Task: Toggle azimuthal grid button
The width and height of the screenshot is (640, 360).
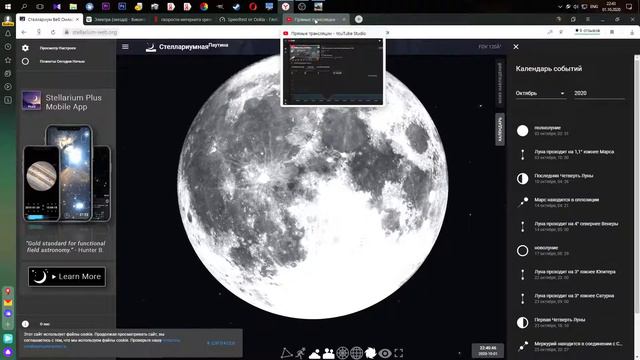Action: (342, 353)
